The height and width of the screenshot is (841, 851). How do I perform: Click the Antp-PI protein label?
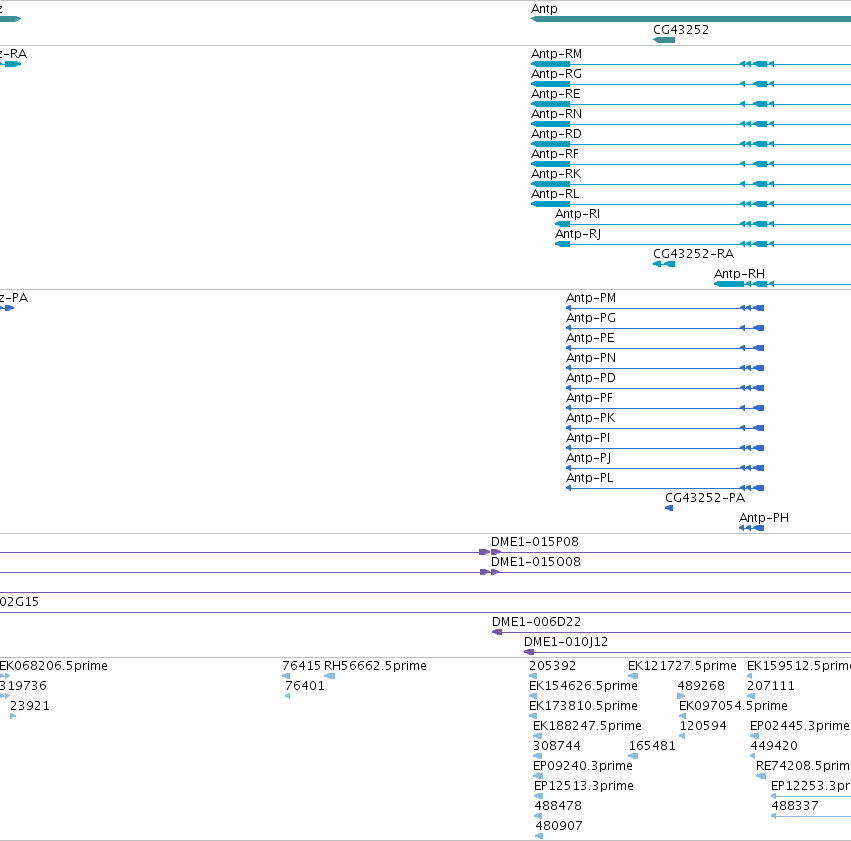coord(588,438)
